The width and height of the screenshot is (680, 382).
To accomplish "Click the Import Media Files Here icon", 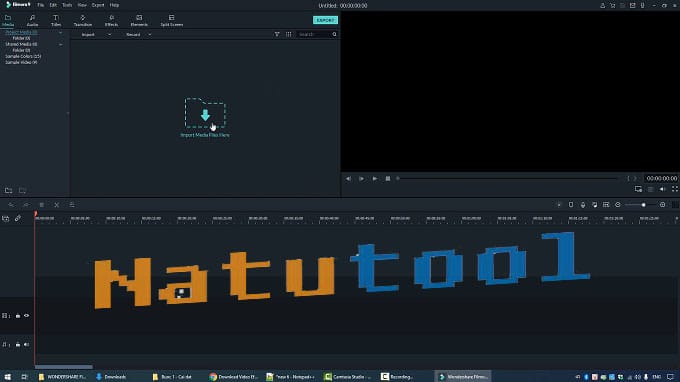I will click(205, 113).
